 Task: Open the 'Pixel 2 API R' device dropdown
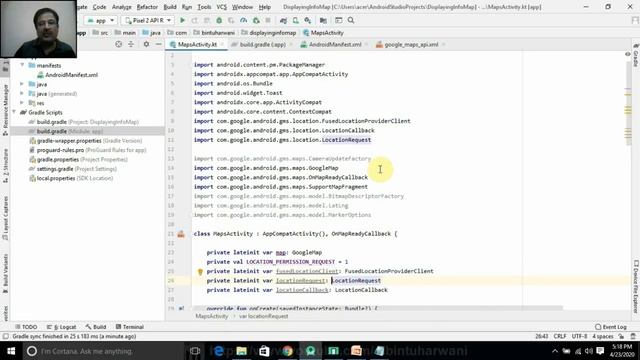148,20
